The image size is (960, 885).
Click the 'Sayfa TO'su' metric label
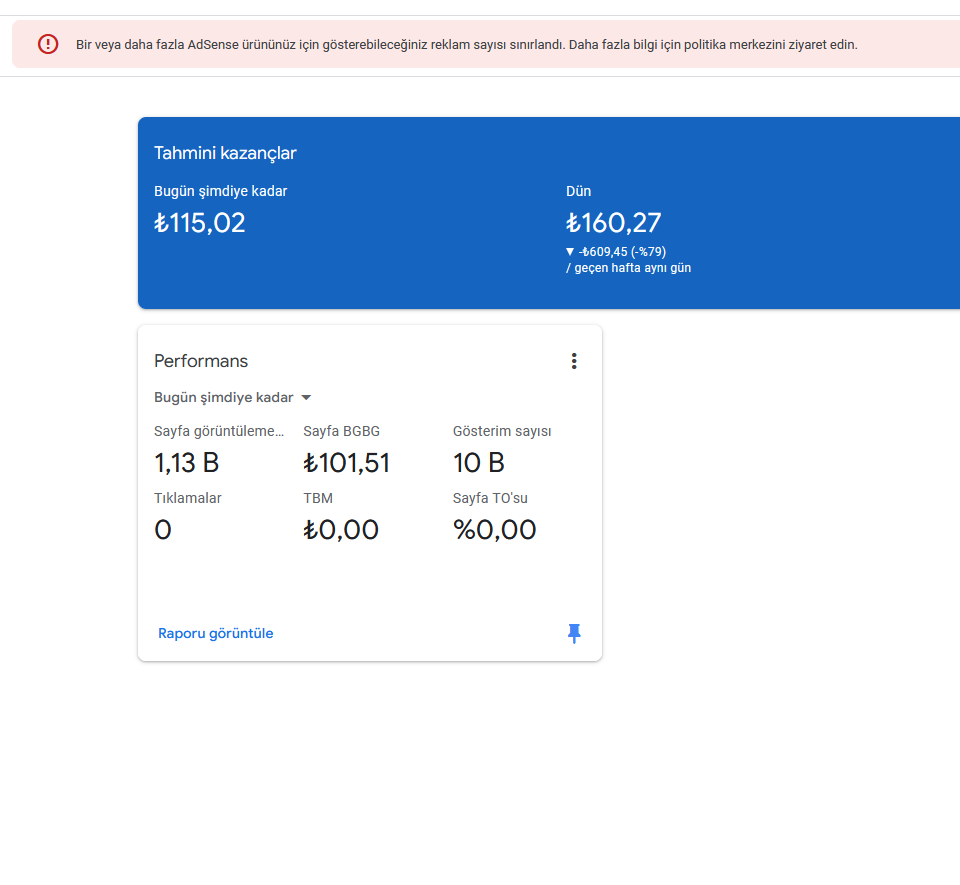pyautogui.click(x=490, y=498)
